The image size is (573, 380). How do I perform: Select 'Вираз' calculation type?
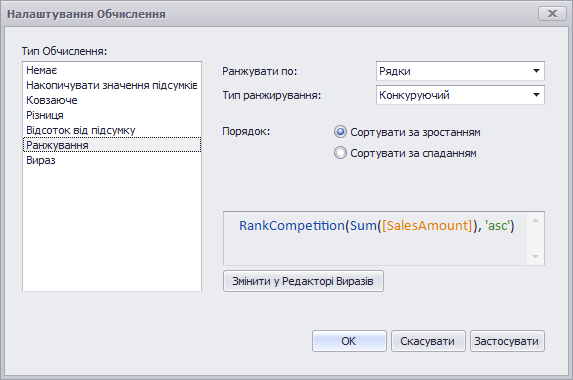point(112,160)
